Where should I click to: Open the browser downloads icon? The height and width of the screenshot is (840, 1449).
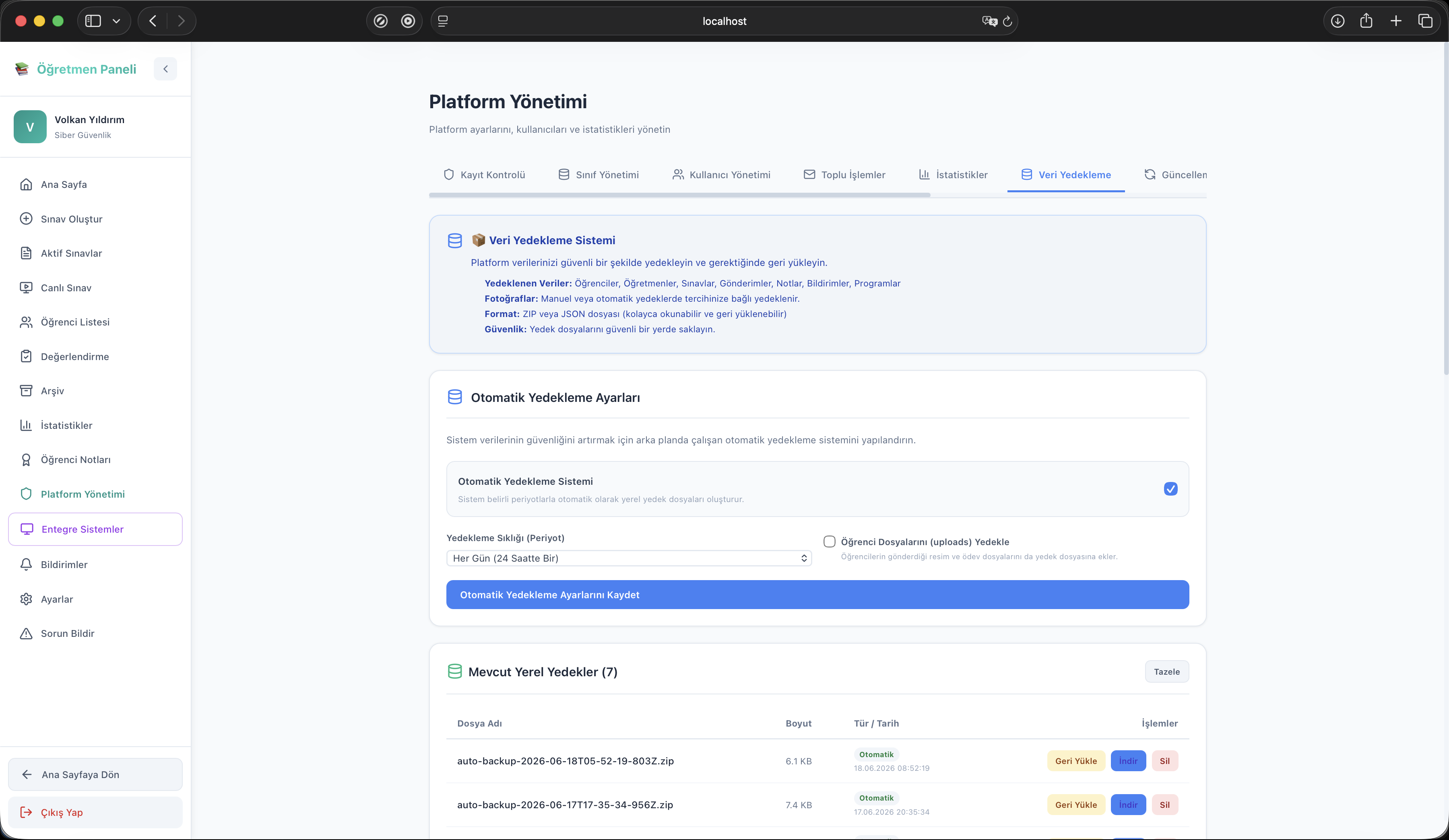point(1338,21)
